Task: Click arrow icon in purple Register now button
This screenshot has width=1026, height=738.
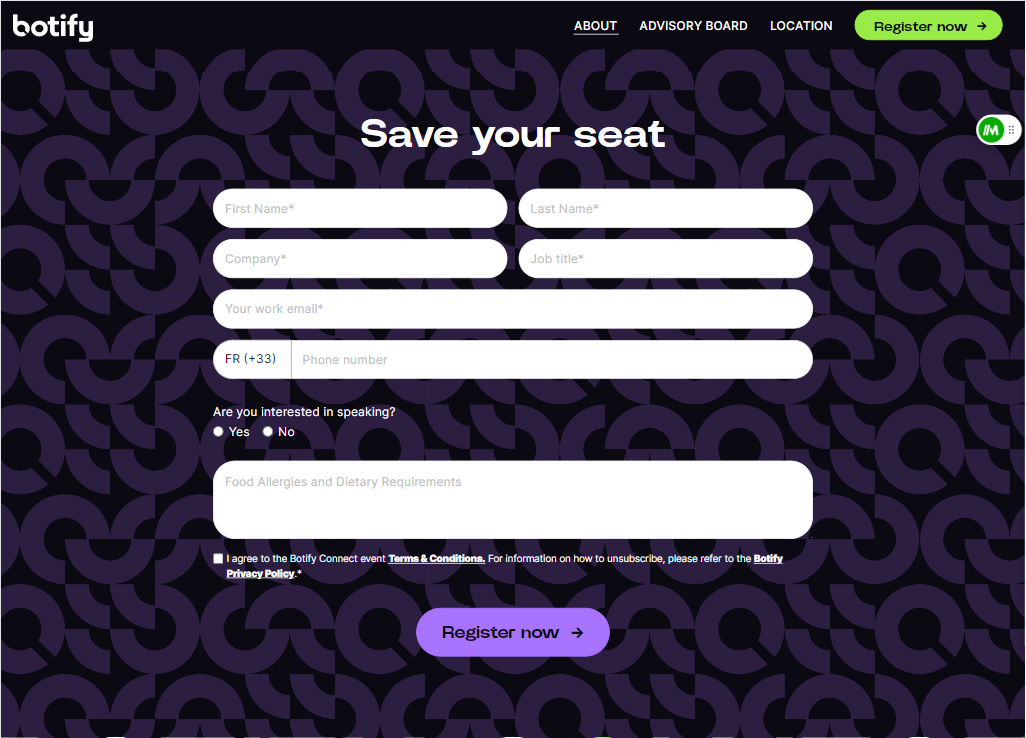Action: pyautogui.click(x=576, y=633)
